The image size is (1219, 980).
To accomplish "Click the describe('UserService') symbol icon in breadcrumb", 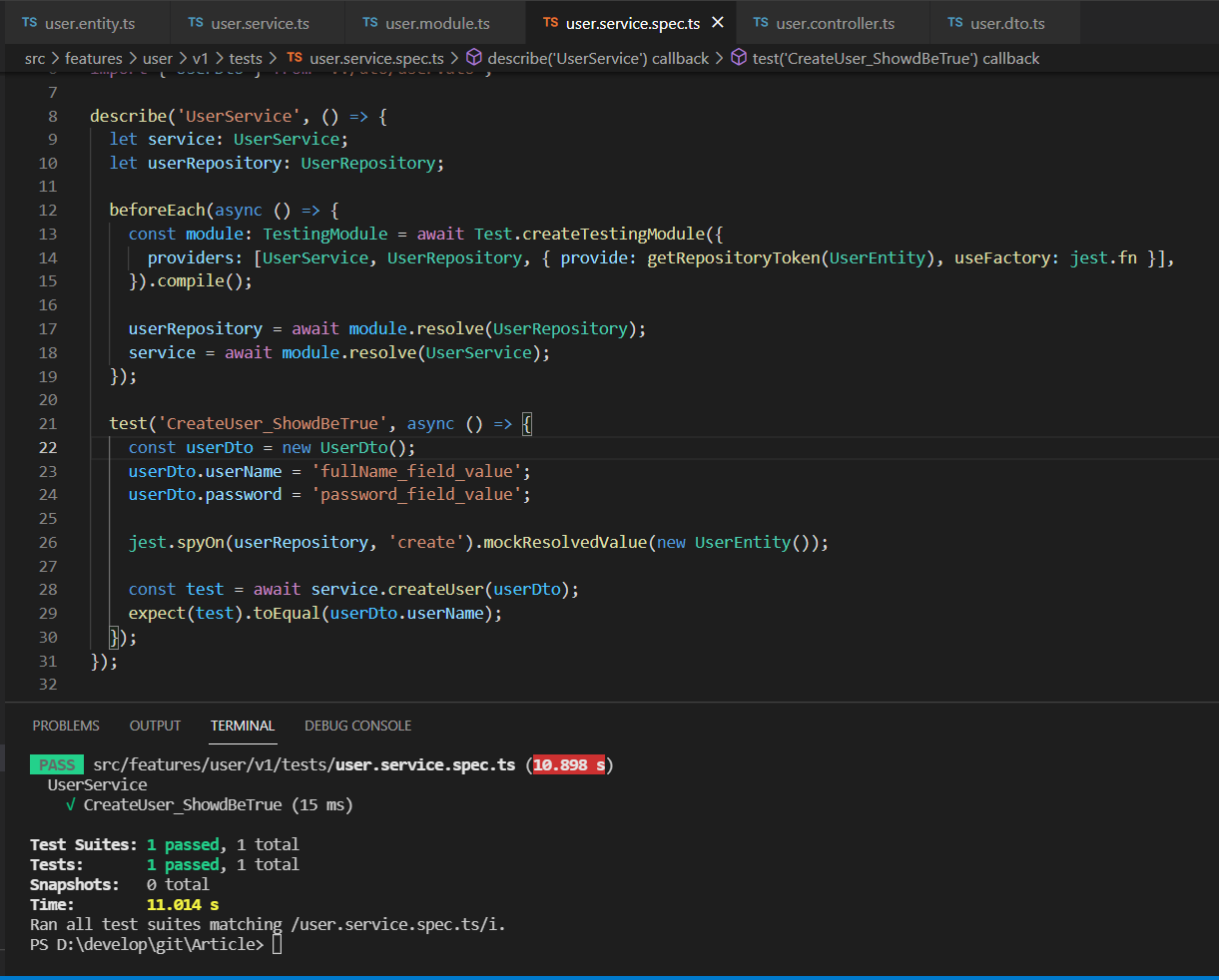I will click(x=472, y=58).
